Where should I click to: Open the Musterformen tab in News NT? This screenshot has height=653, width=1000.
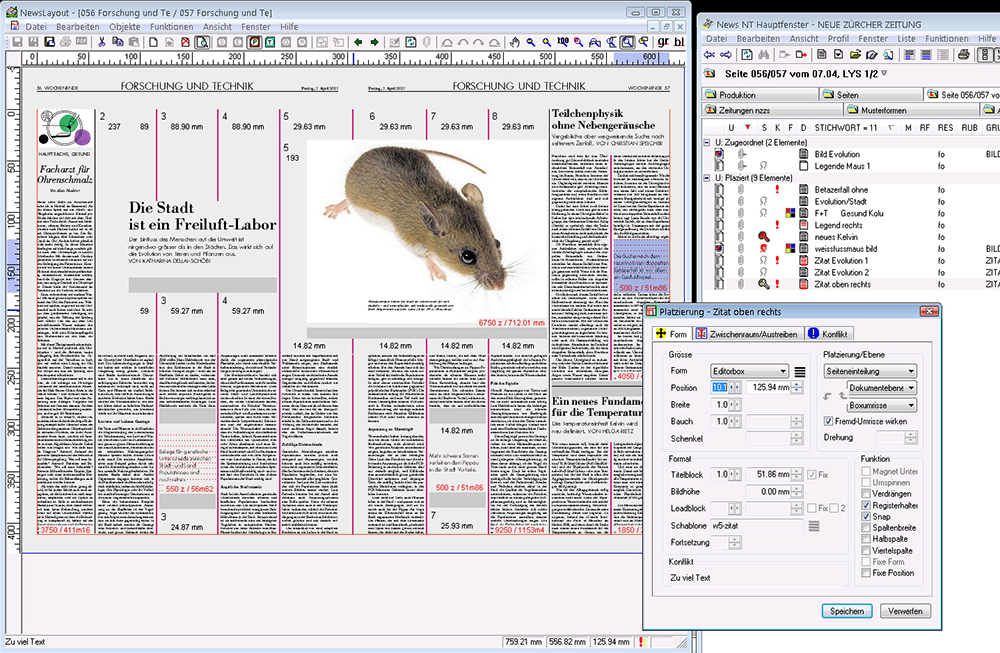911,110
